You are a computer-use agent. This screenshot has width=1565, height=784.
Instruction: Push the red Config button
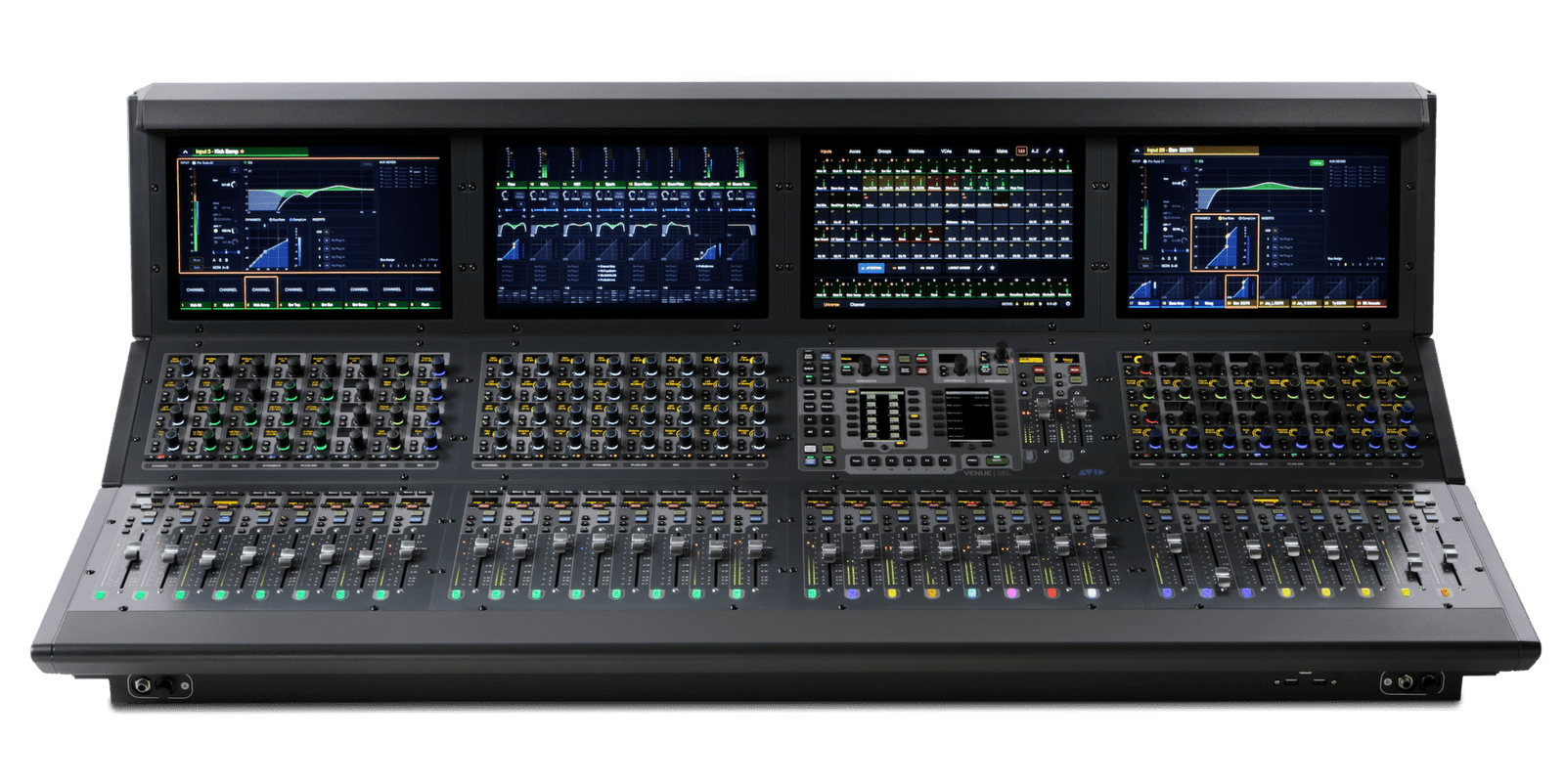[921, 359]
